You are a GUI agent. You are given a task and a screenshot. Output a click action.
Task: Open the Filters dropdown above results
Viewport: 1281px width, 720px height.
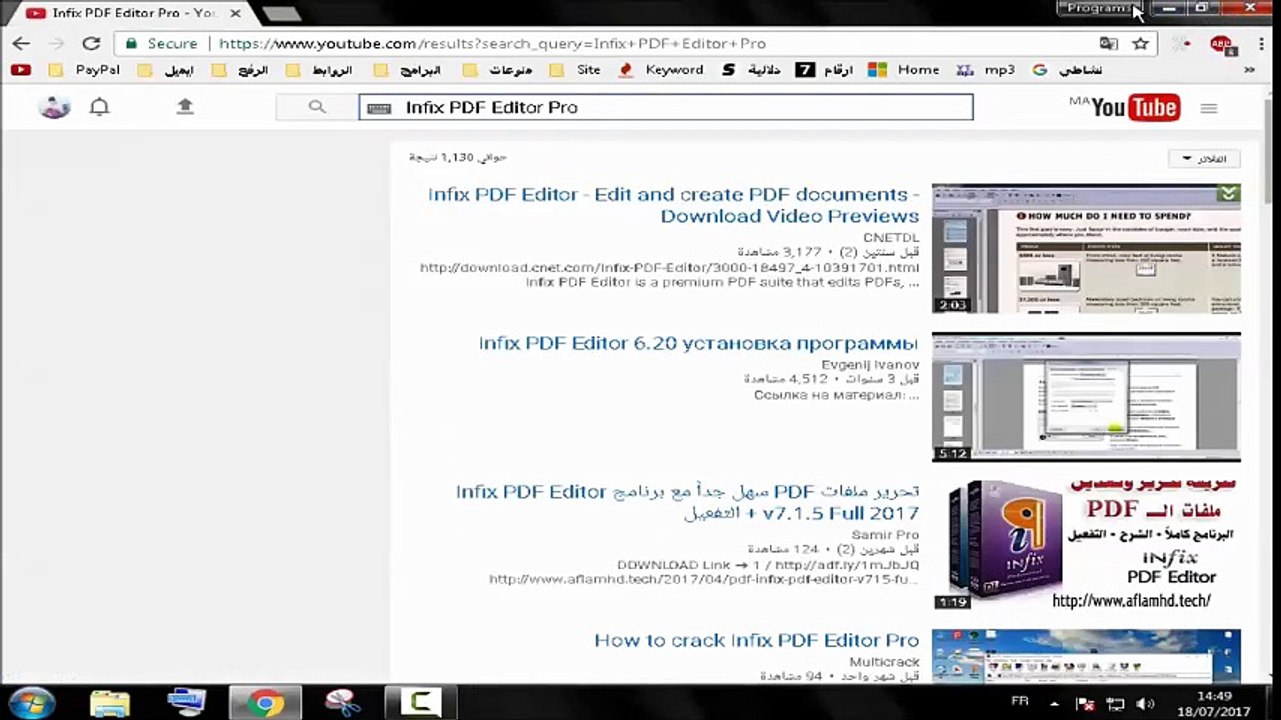(x=1205, y=159)
